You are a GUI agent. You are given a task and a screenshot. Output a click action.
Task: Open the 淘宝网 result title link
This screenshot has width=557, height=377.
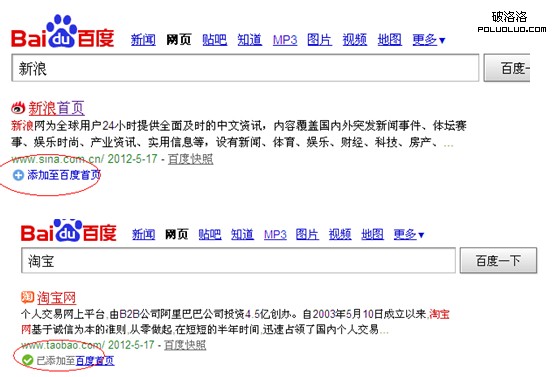(56, 297)
